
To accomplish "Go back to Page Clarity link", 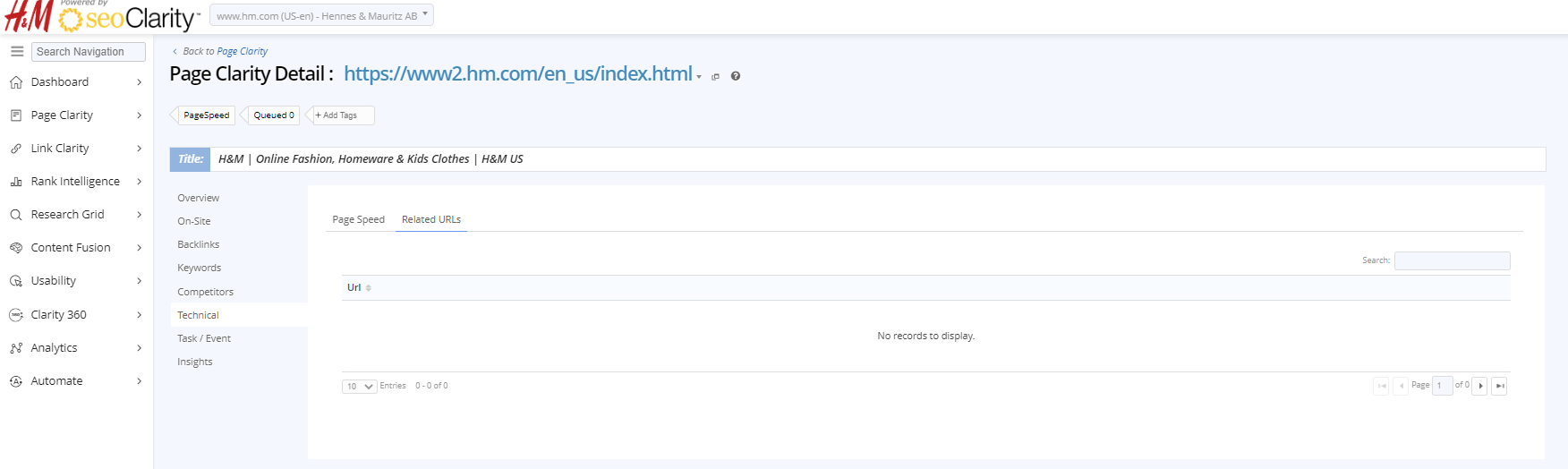I will pyautogui.click(x=242, y=51).
